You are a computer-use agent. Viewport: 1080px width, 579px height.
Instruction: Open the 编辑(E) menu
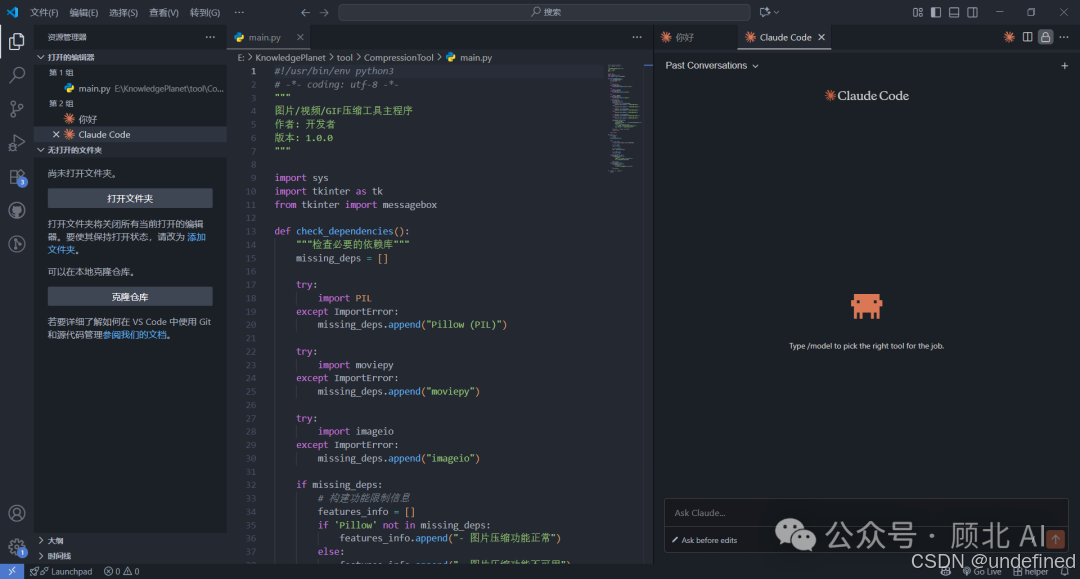pyautogui.click(x=83, y=12)
